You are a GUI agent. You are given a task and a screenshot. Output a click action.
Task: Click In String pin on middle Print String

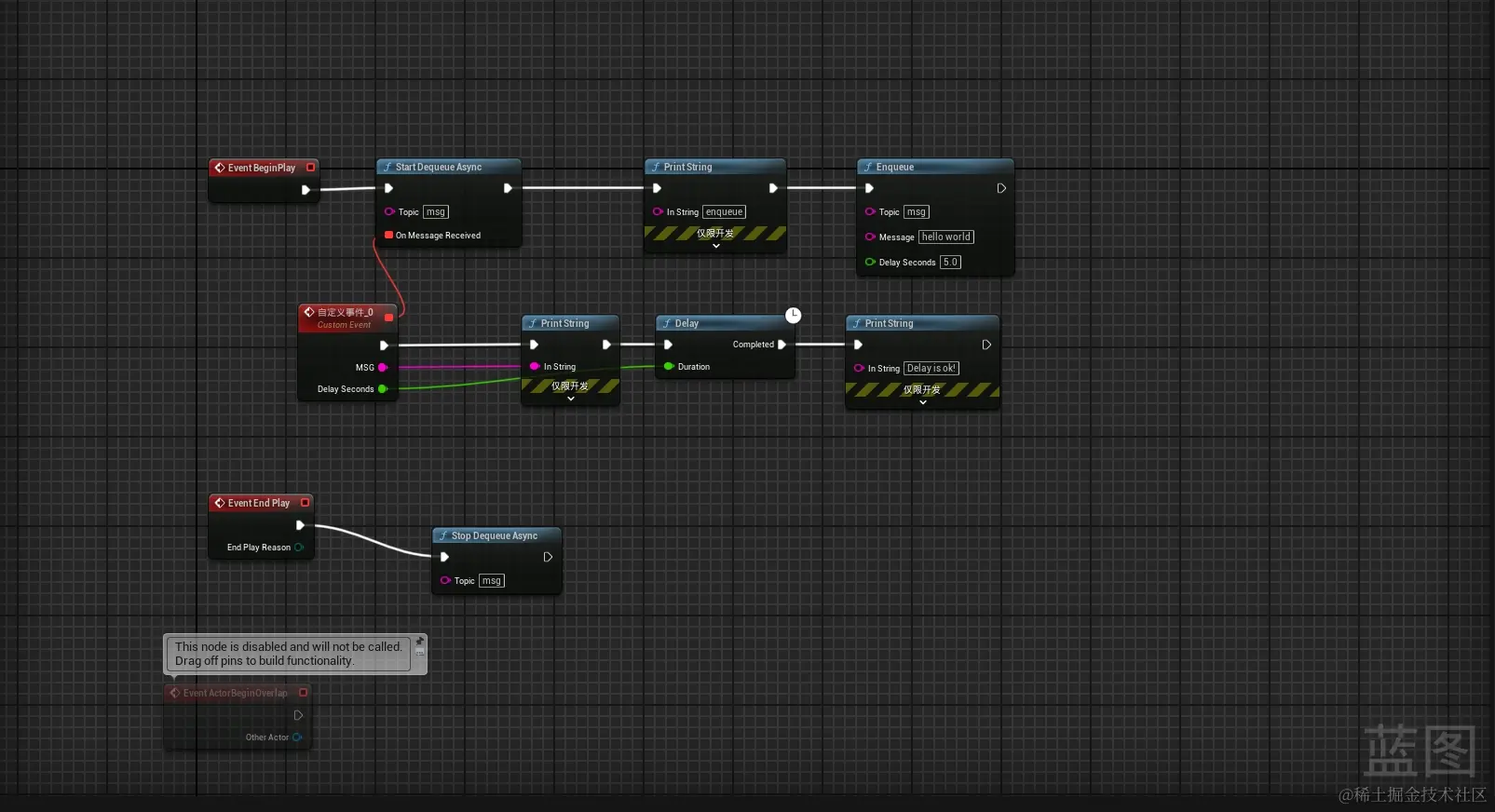pos(535,366)
